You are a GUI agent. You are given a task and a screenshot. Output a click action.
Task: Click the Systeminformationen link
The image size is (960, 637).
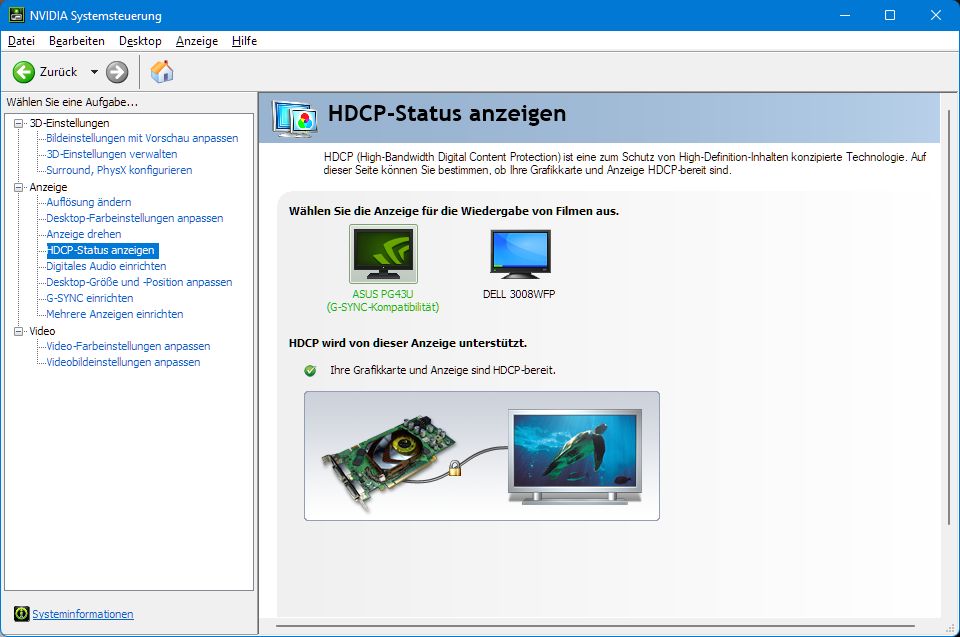pos(83,614)
